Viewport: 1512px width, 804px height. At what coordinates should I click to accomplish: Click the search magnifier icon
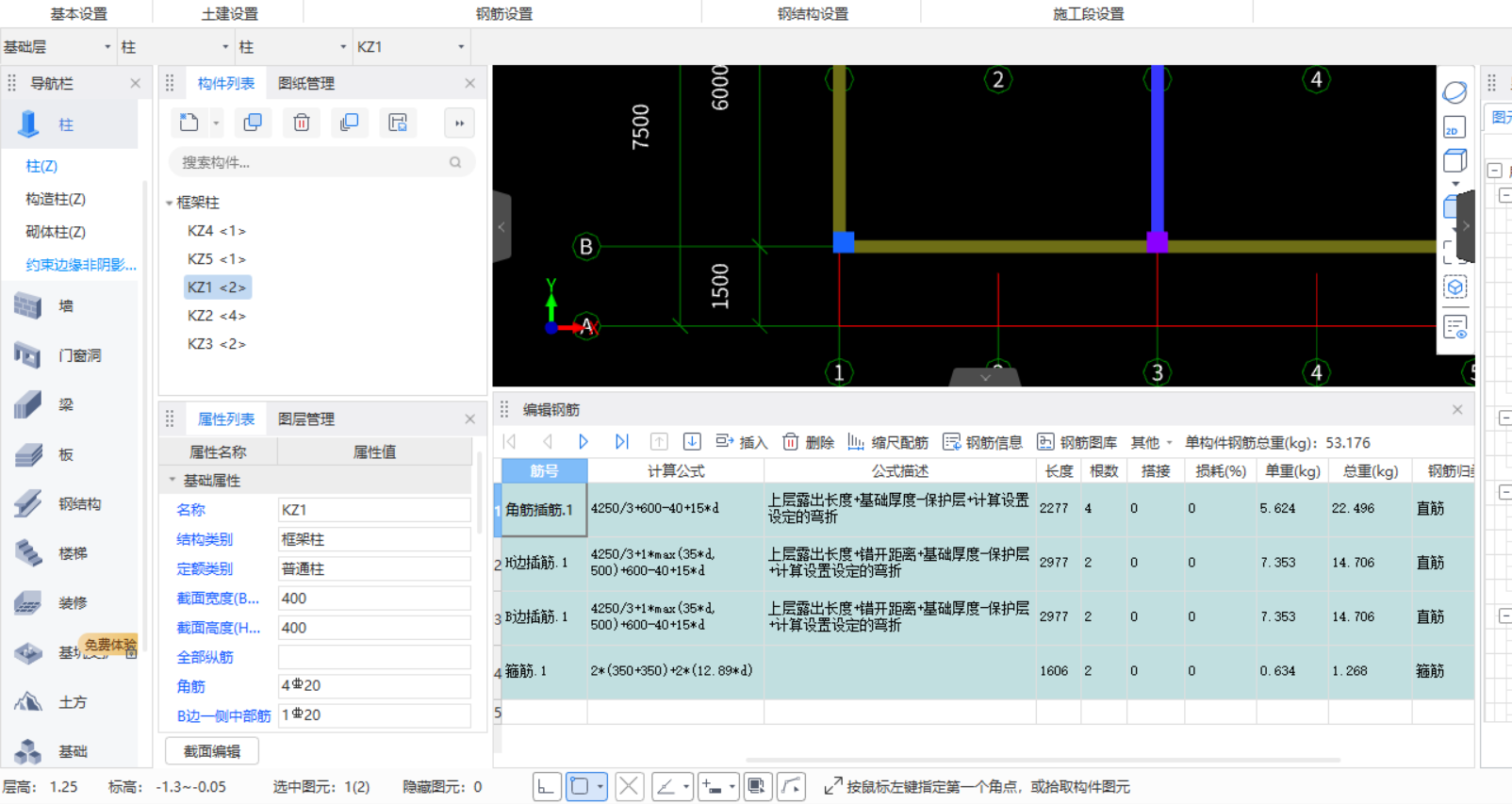coord(455,162)
